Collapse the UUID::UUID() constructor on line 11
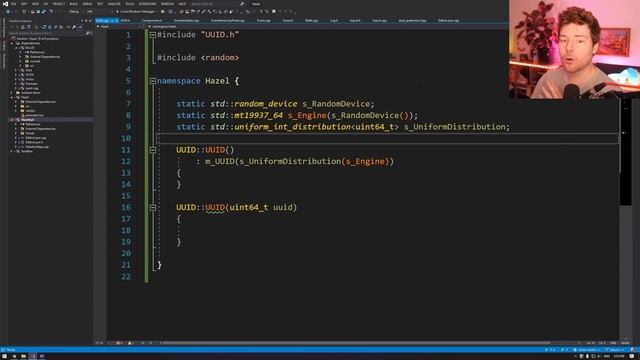 (153, 150)
